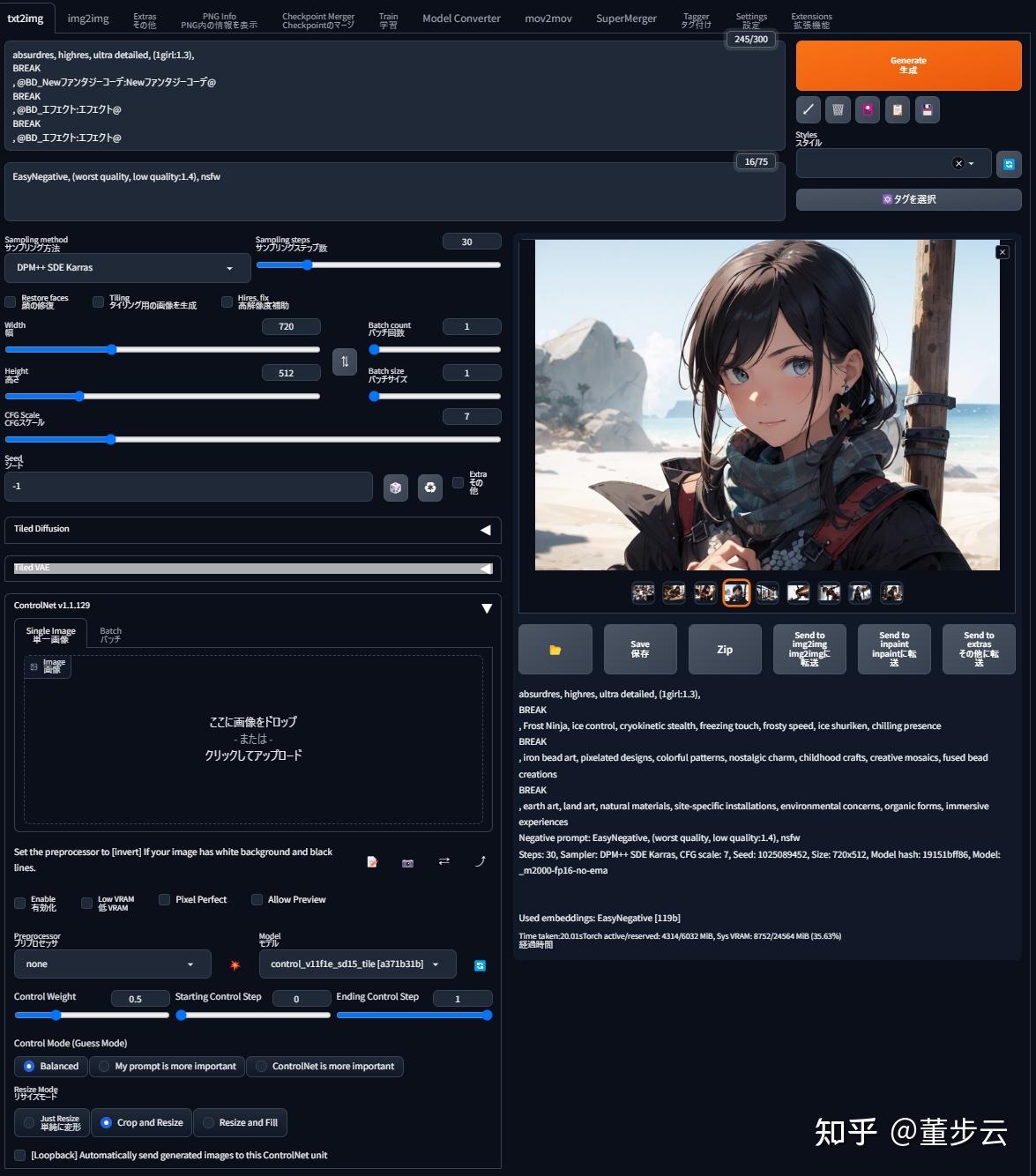The height and width of the screenshot is (1176, 1036).
Task: Open the extra networks panel
Action: (867, 109)
